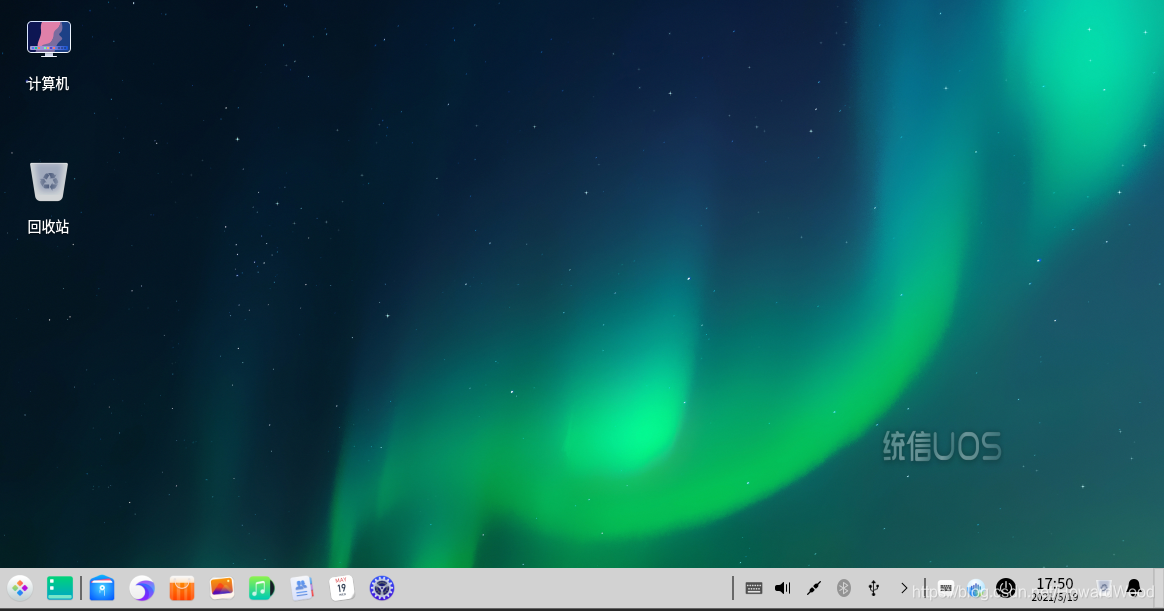Open the blue system monitor tray icon

[975, 589]
